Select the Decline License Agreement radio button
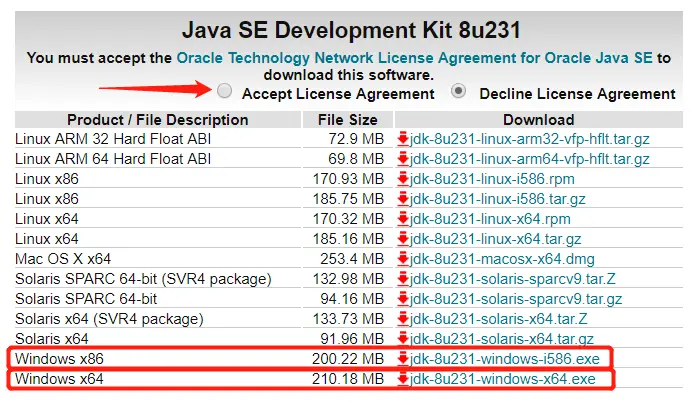This screenshot has height=403, width=695. 458,91
